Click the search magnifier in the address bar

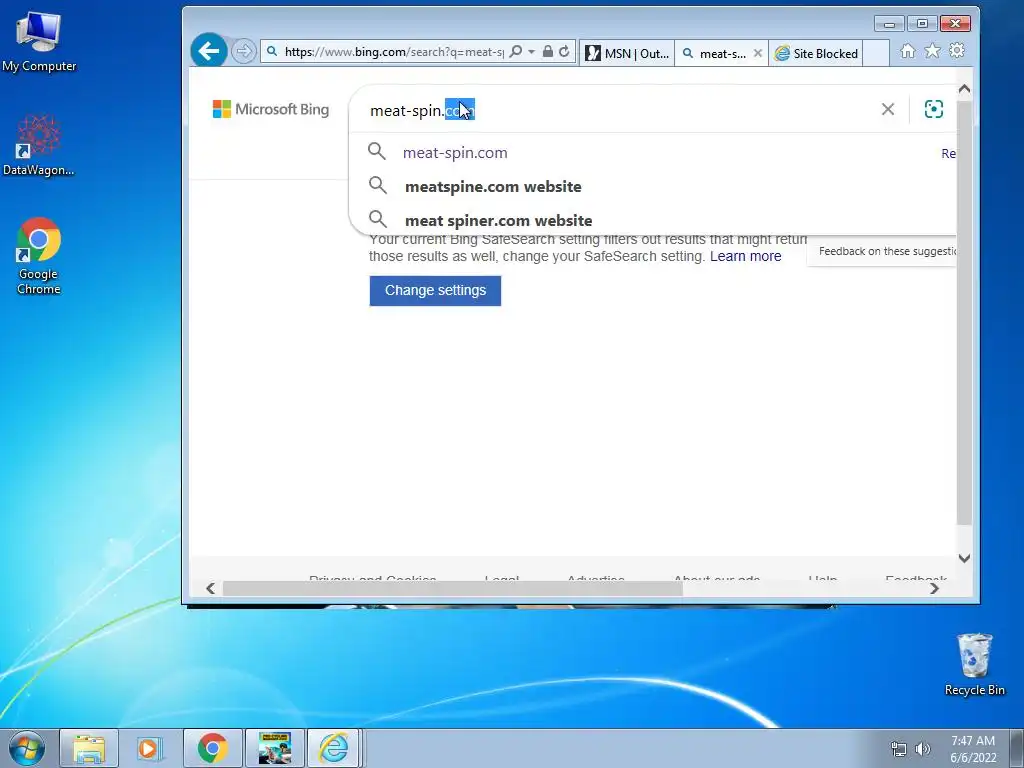[516, 52]
